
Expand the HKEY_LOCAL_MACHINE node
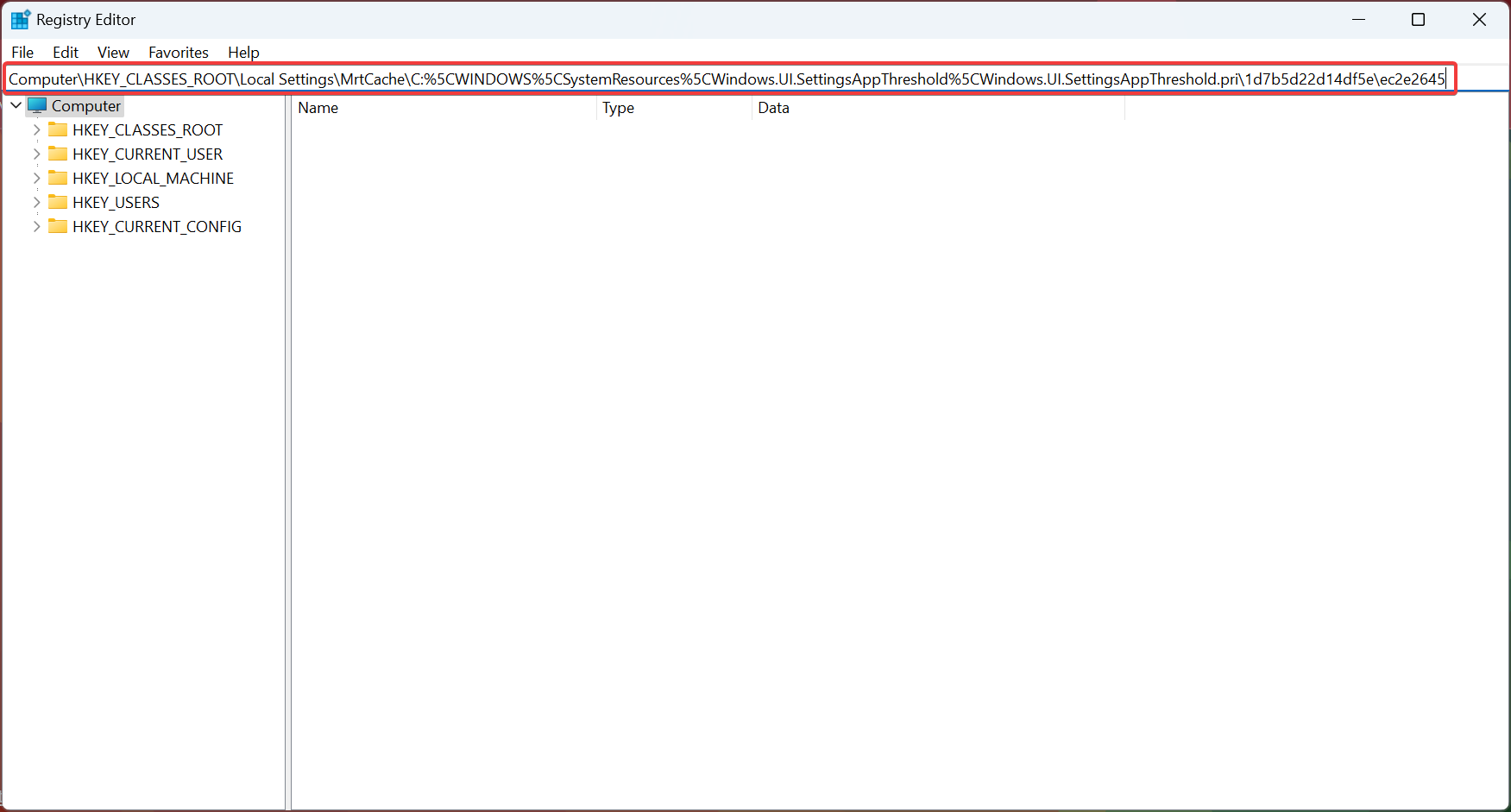36,179
